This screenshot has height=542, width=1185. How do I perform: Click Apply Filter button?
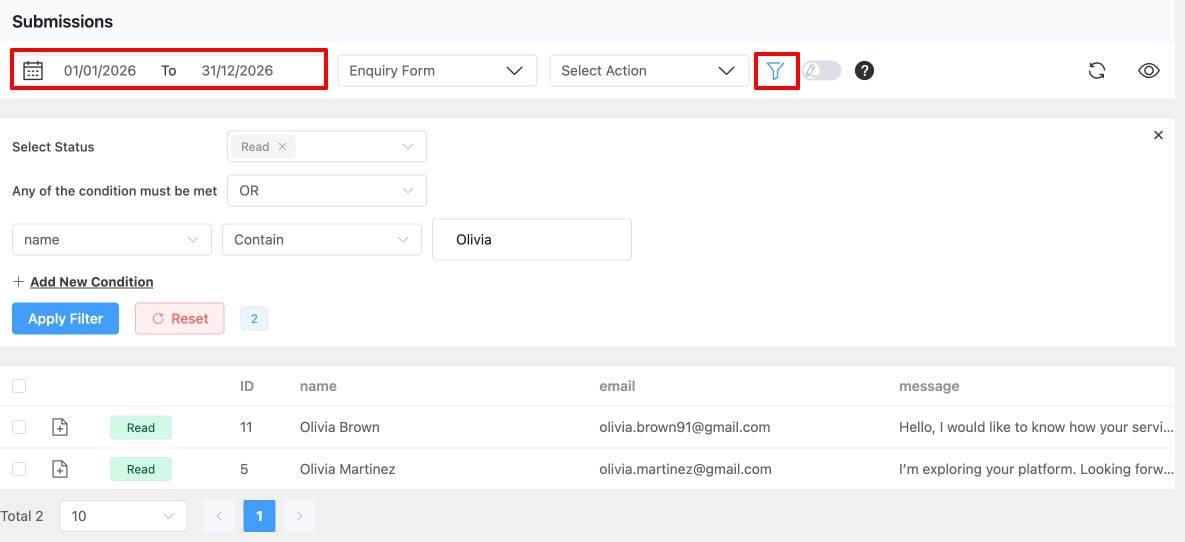point(66,318)
